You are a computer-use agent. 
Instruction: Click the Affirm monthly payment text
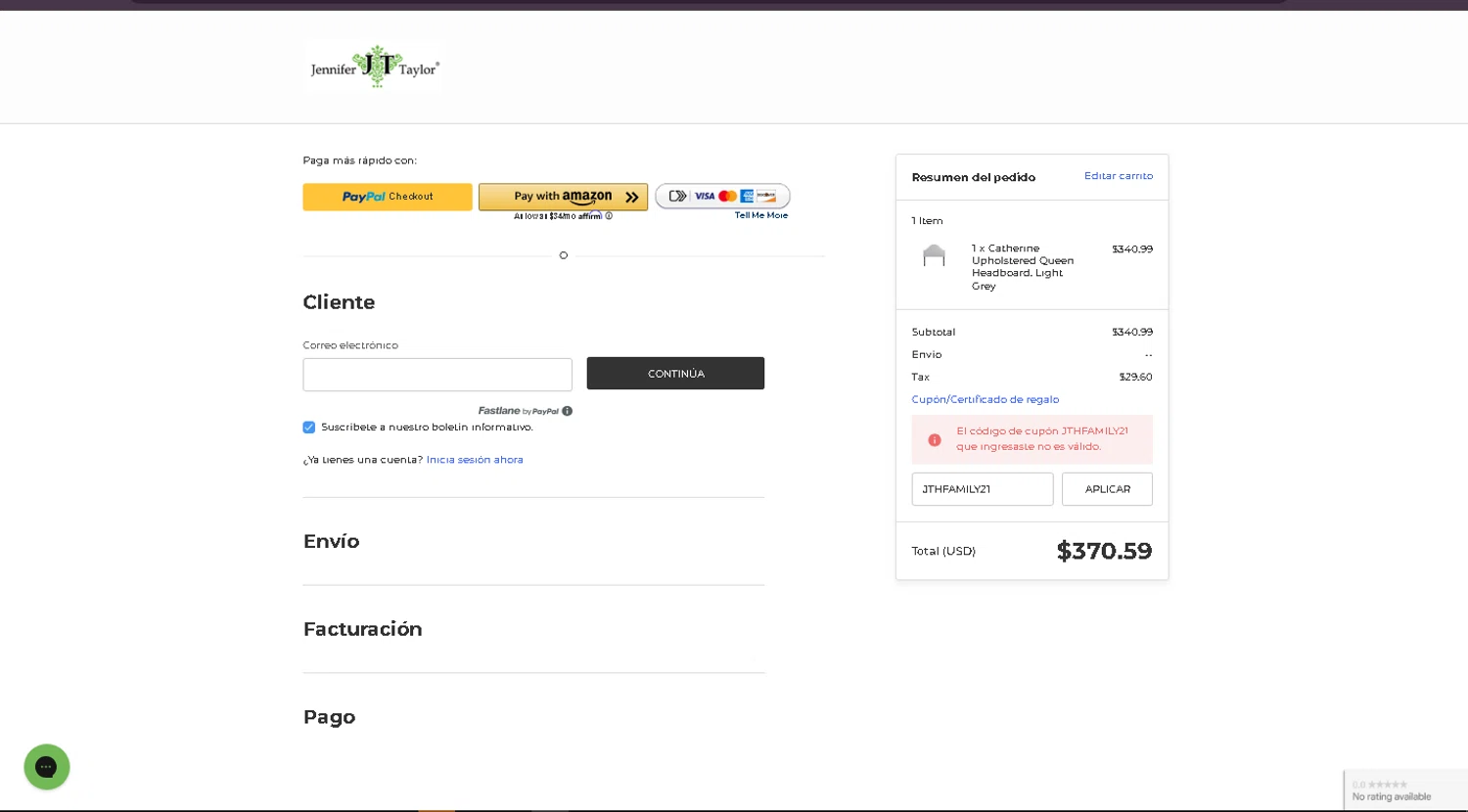point(558,216)
